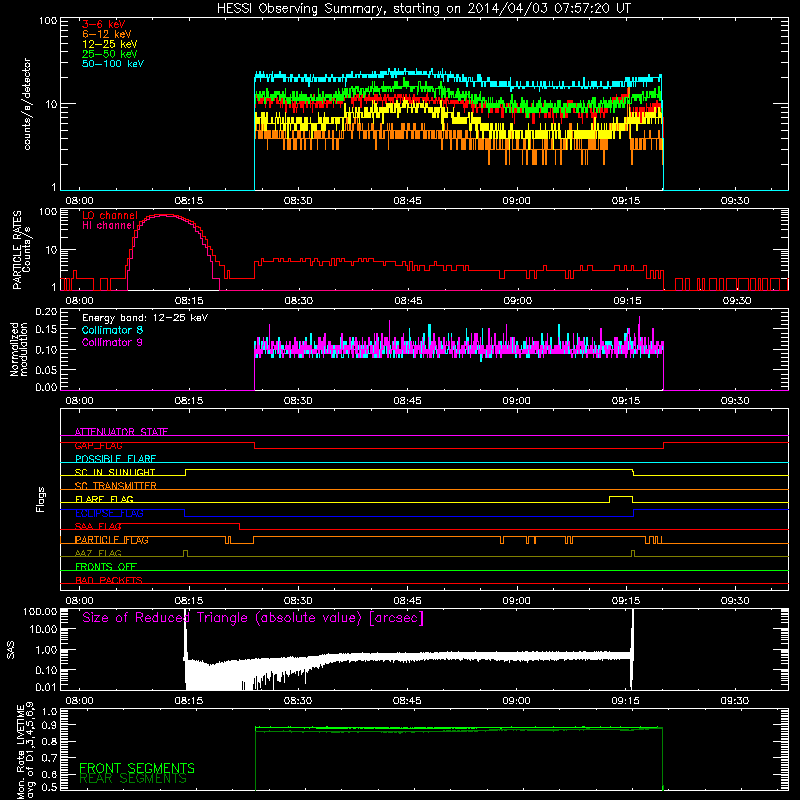The image size is (800, 800).
Task: Click the blue "ECLIPSE_FLAG" label
Action: pyautogui.click(x=109, y=513)
